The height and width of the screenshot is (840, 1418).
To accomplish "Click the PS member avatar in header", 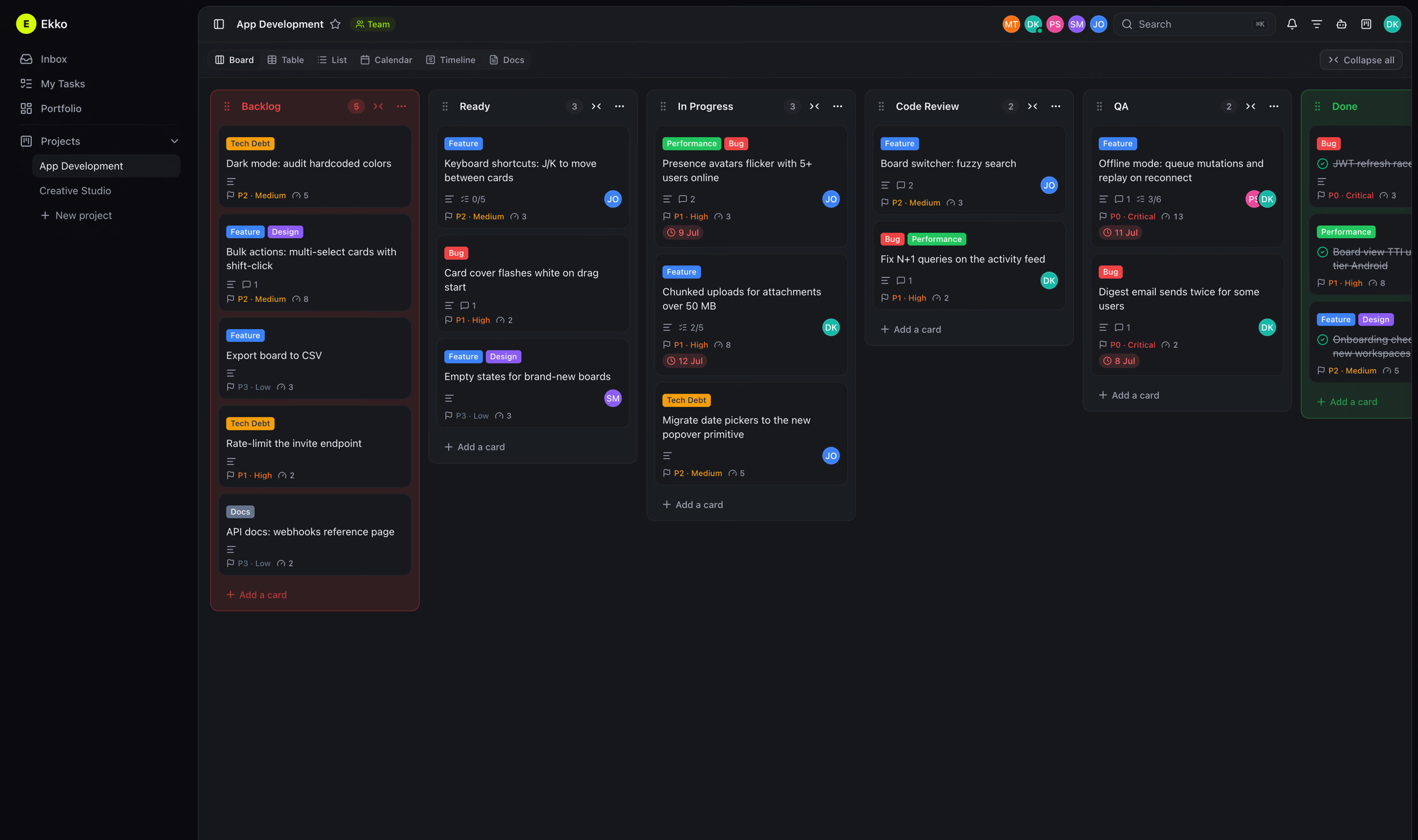I will 1054,24.
